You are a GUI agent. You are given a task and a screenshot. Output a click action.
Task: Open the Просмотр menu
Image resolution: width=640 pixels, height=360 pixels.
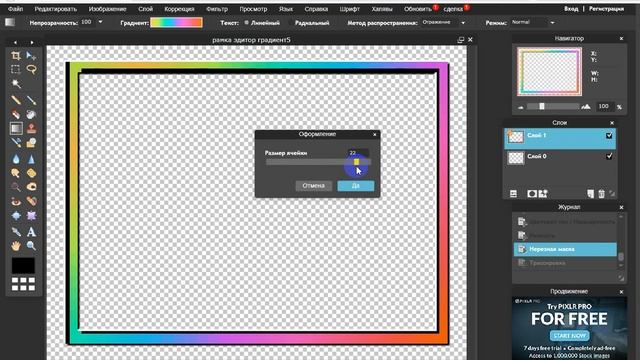(x=253, y=9)
